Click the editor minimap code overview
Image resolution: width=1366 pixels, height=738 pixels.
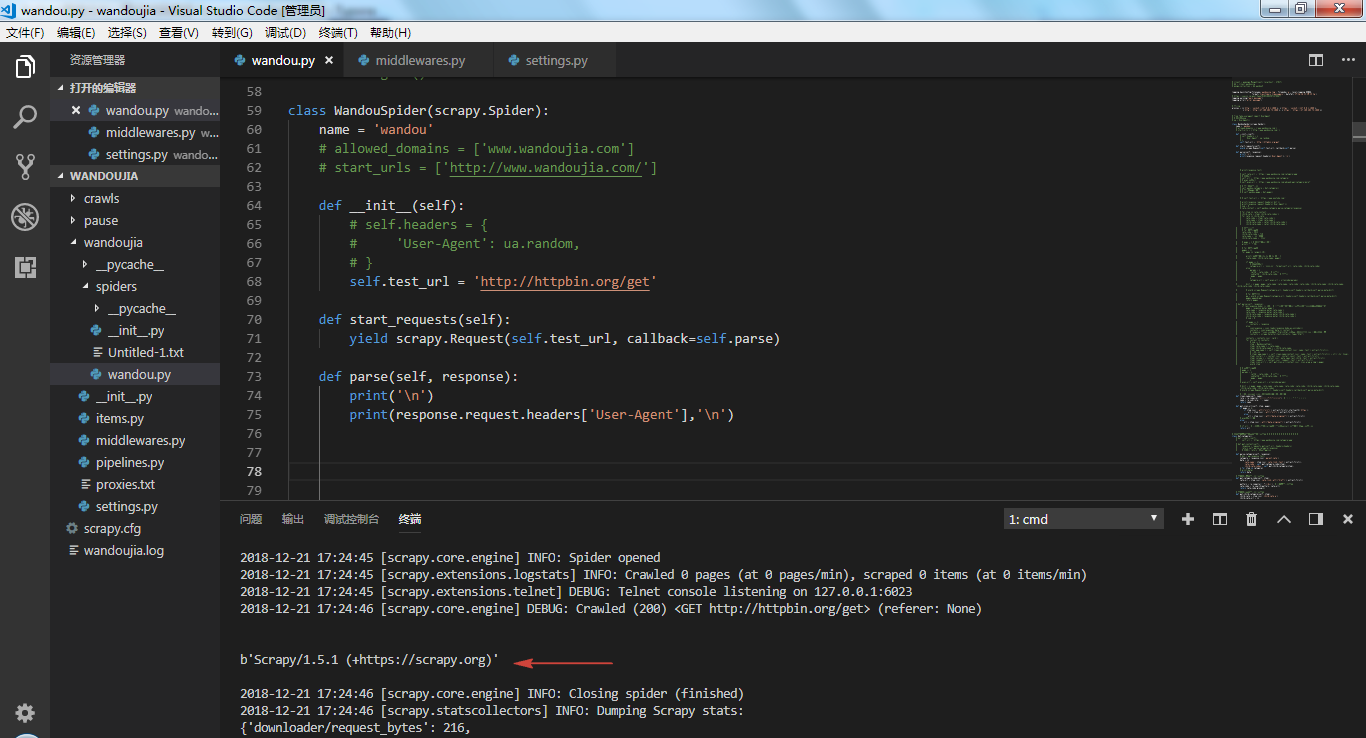tap(1291, 290)
